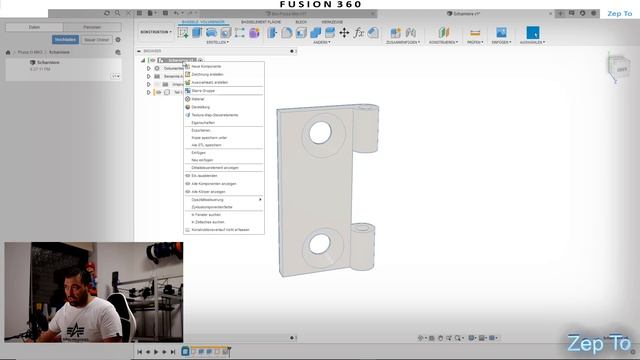
Task: Click the blue Hochladen button
Action: tap(65, 40)
